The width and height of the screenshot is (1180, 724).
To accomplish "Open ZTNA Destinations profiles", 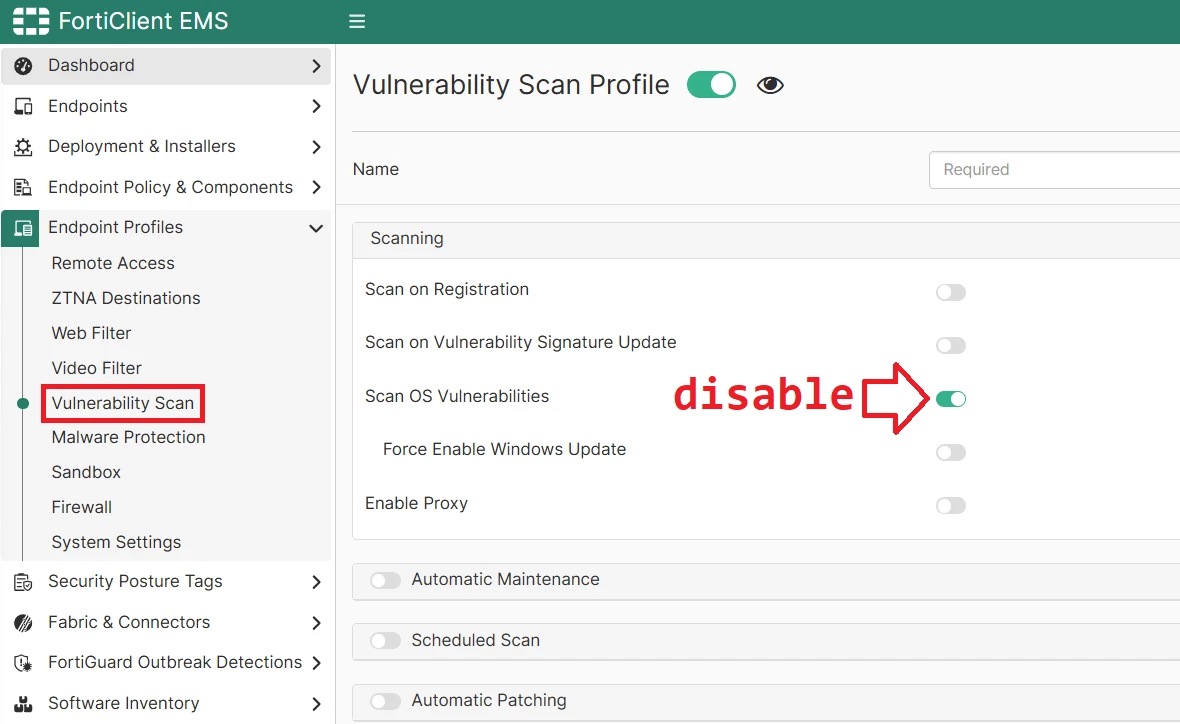I will coord(126,298).
